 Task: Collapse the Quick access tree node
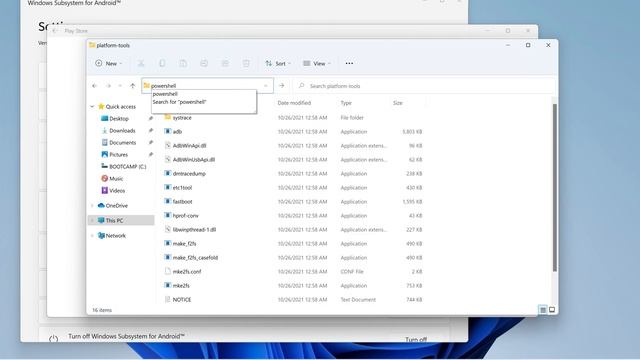click(x=92, y=107)
